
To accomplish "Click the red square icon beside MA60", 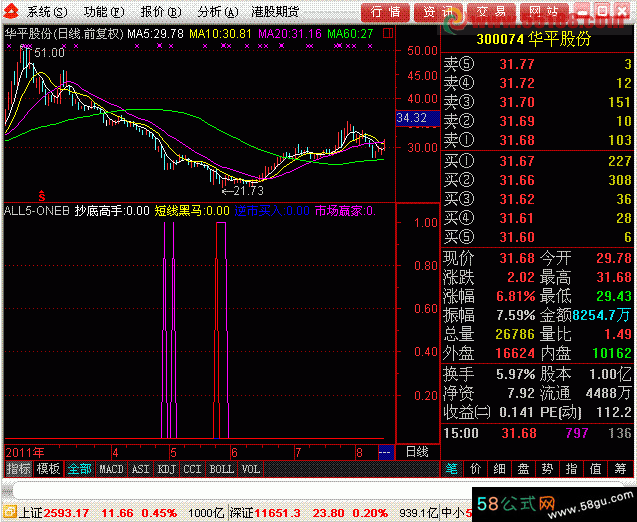I will 388,33.
